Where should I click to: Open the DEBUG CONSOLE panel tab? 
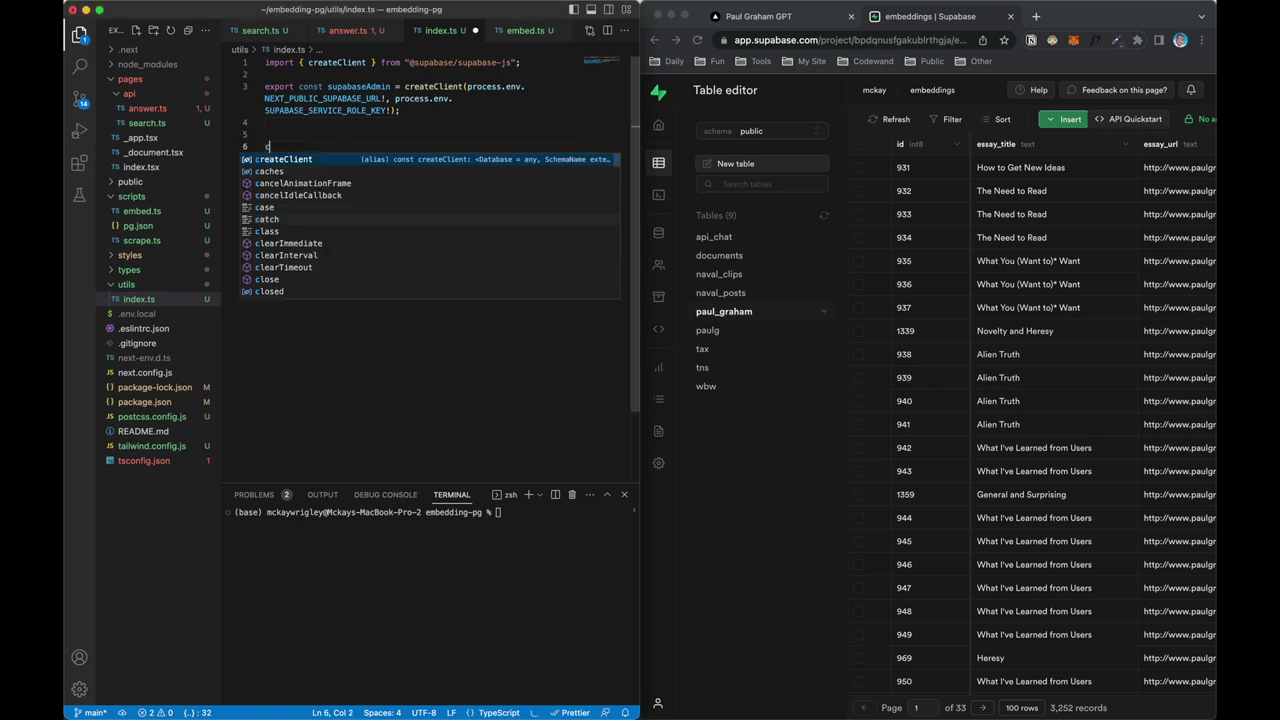385,494
